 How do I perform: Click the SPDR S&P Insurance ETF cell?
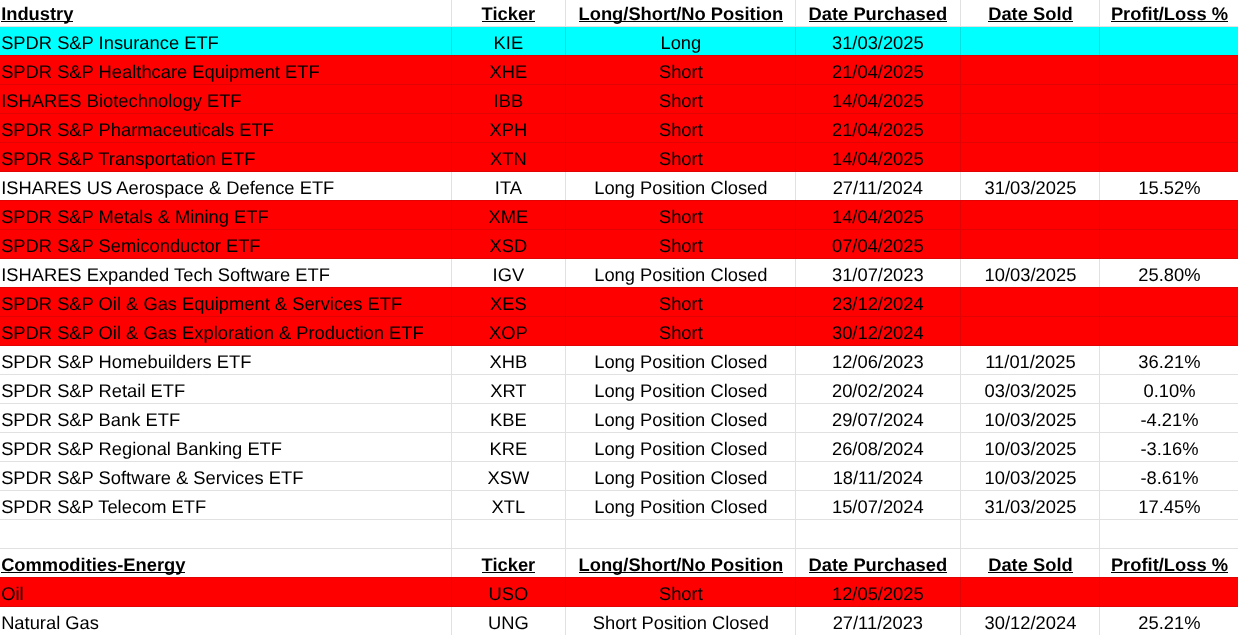110,43
